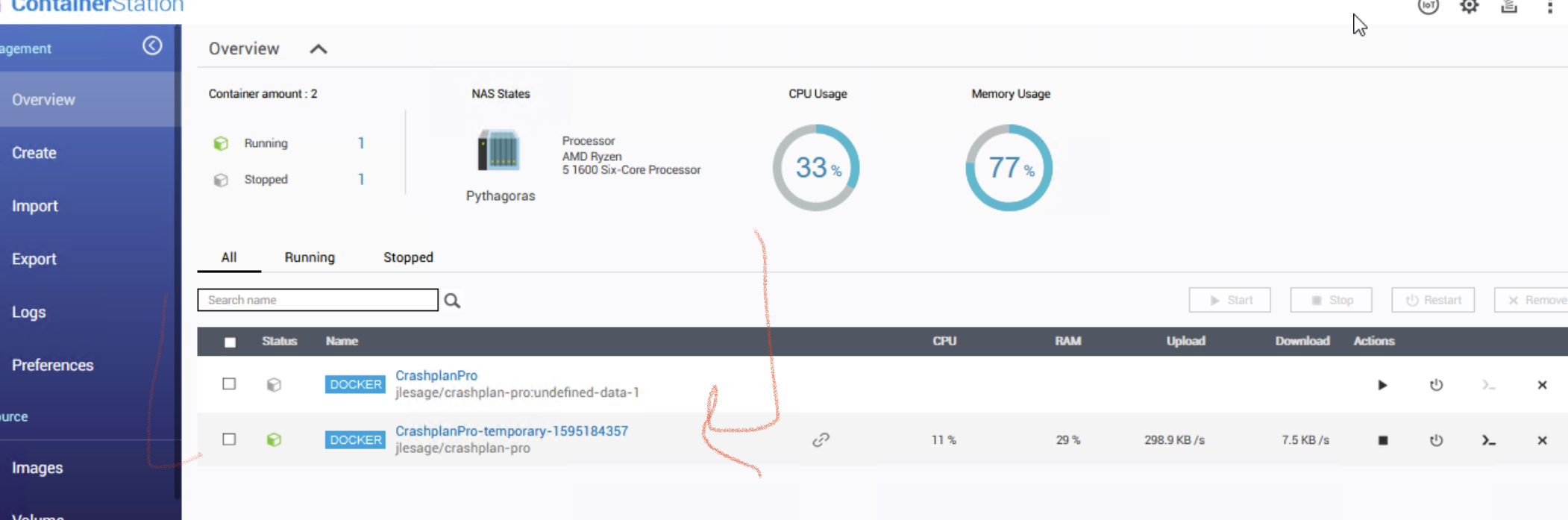Open the CrashplanPro container link

tap(436, 375)
